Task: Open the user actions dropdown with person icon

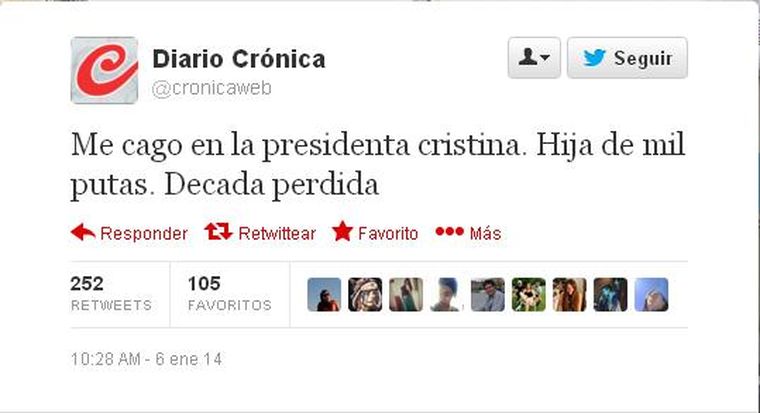Action: click(534, 58)
